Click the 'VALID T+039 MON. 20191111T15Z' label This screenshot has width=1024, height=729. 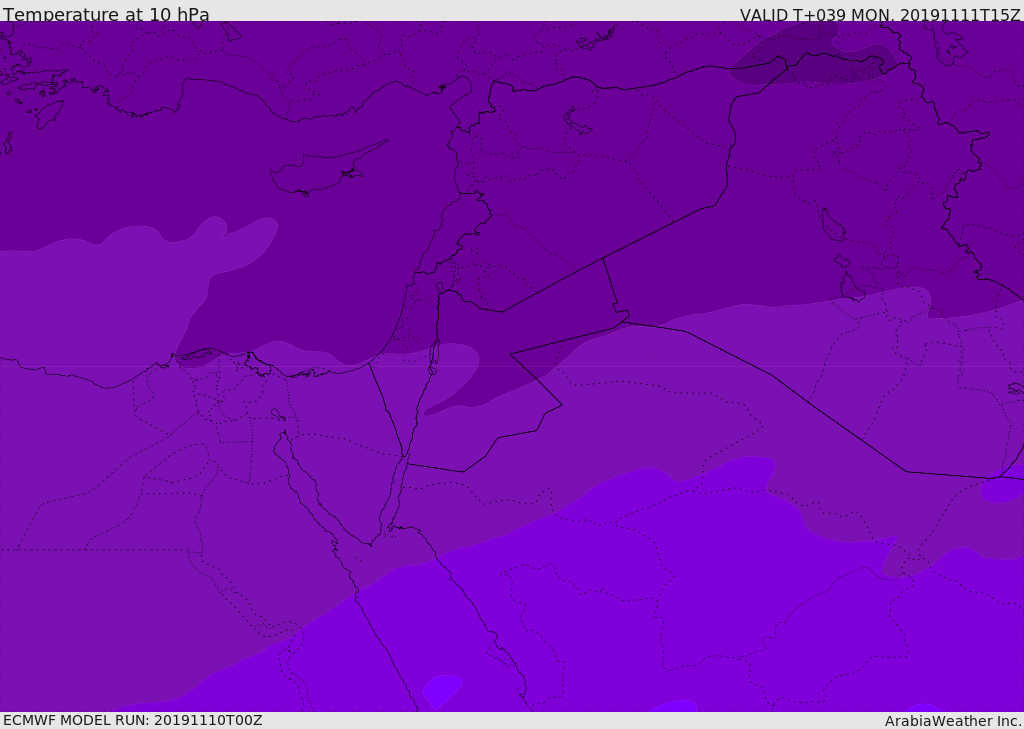coord(880,14)
